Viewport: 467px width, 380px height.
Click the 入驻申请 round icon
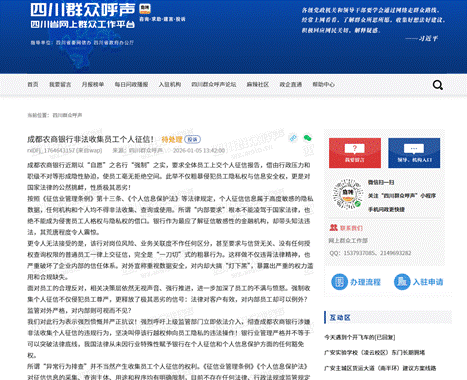[x=402, y=282]
